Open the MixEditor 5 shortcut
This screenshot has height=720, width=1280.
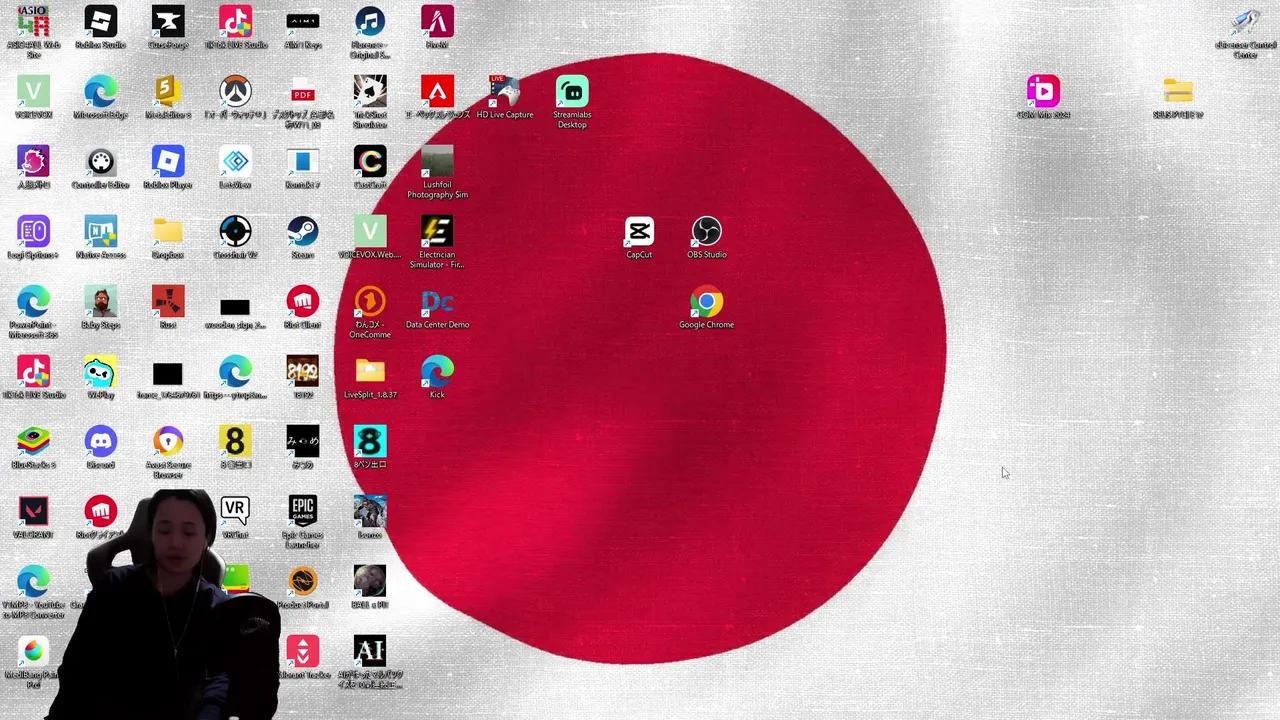pyautogui.click(x=168, y=92)
